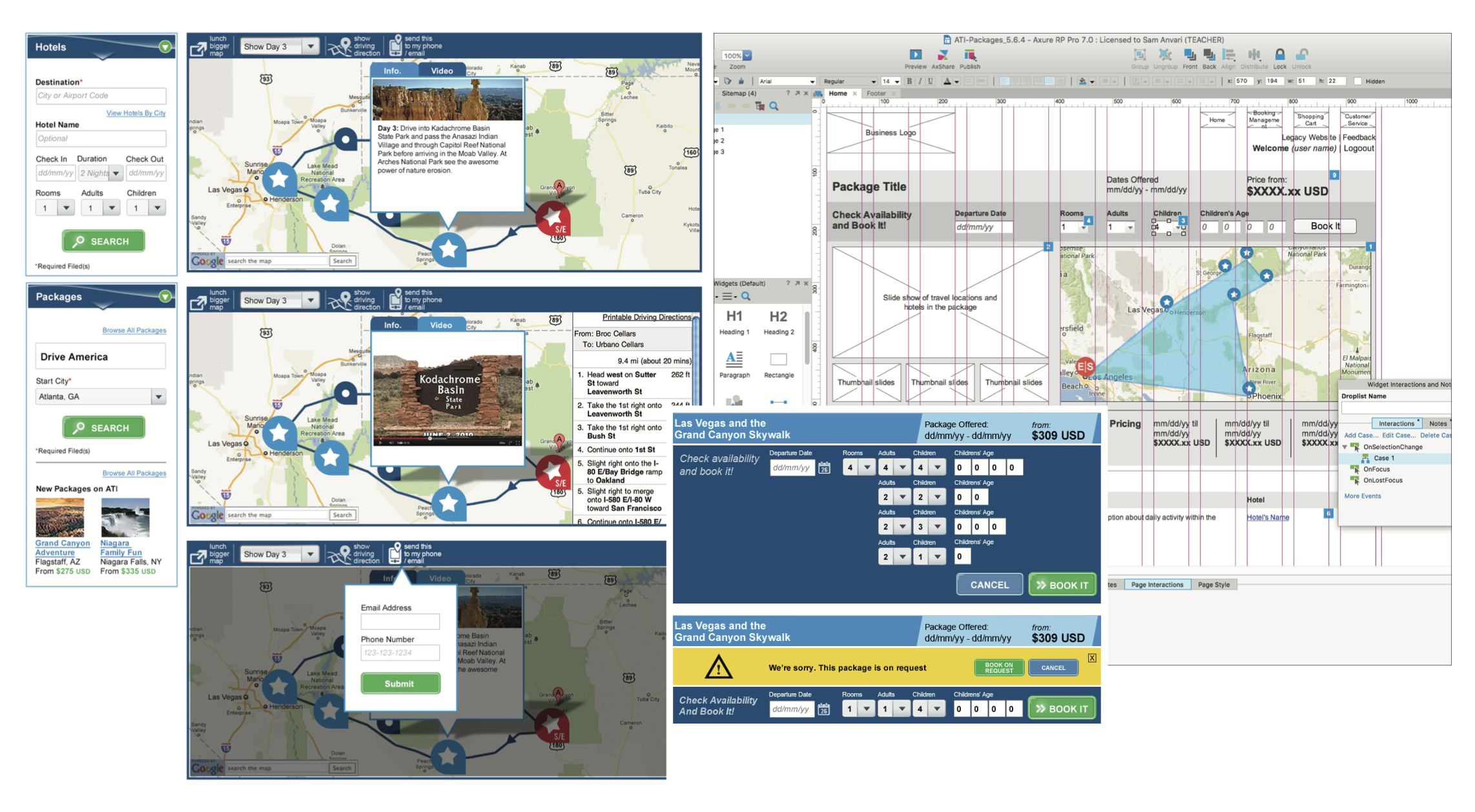The width and height of the screenshot is (1475, 812).
Task: Click the Hotels SEARCH button
Action: click(x=103, y=241)
